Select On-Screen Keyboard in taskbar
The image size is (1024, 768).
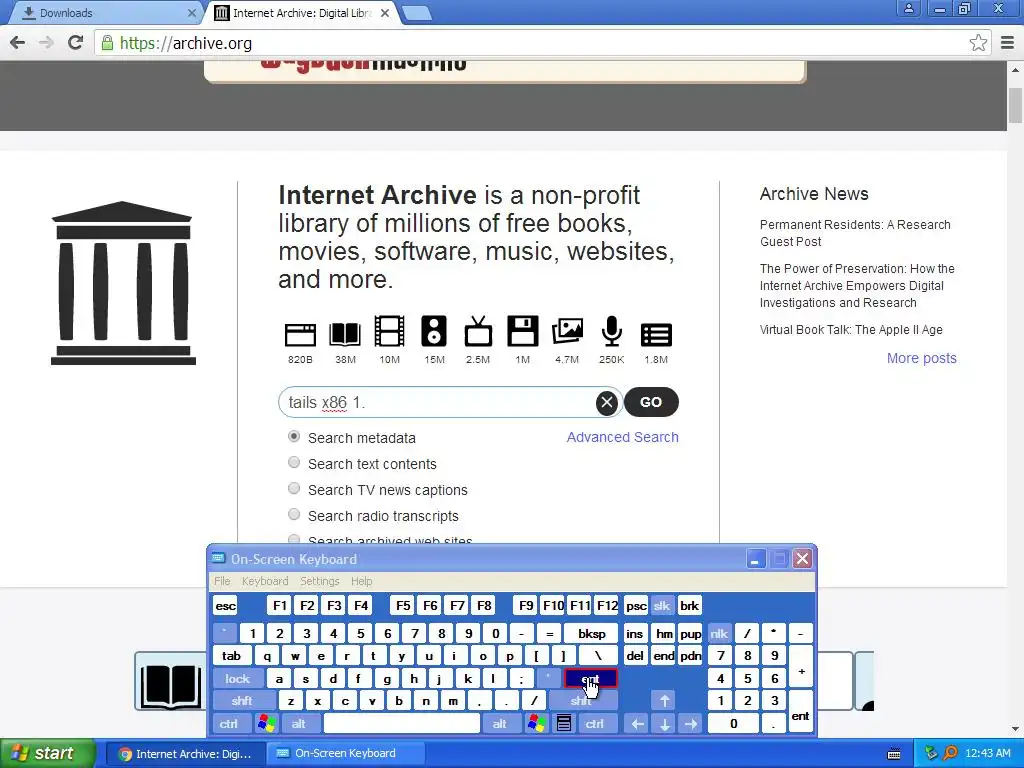pos(345,753)
